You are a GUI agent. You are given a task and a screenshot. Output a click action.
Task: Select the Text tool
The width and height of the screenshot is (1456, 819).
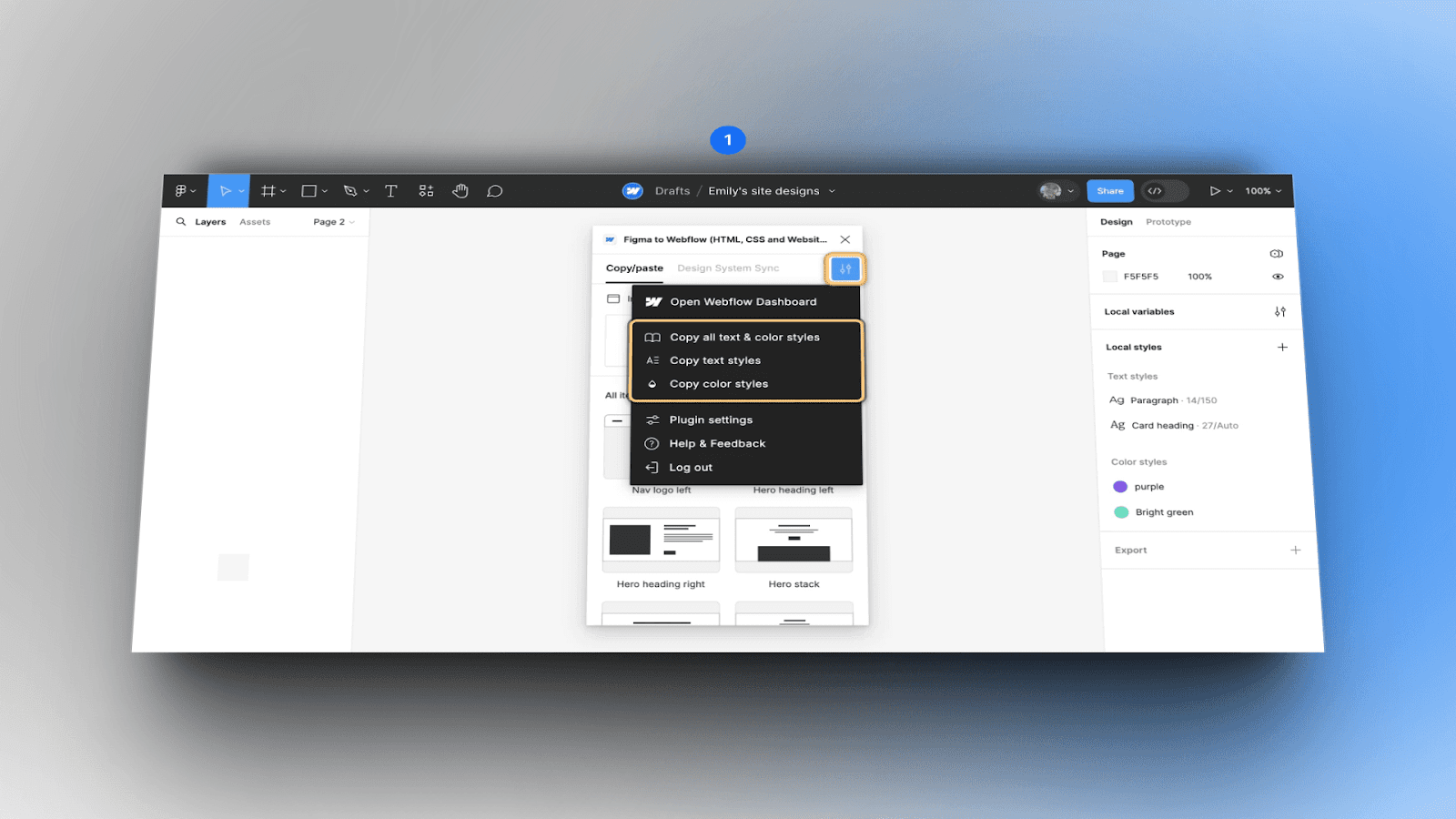click(x=391, y=191)
